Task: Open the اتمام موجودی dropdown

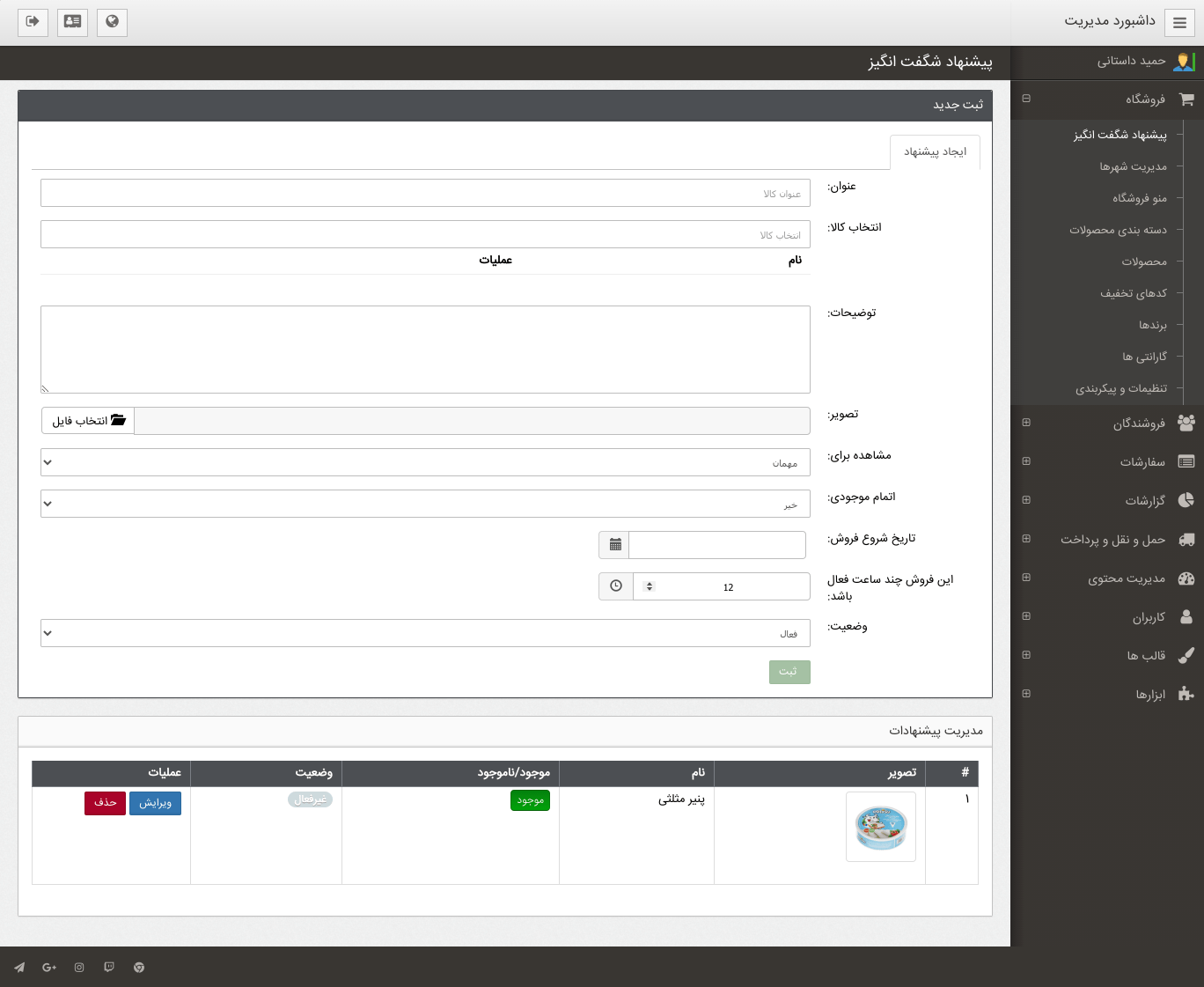Action: pyautogui.click(x=425, y=504)
